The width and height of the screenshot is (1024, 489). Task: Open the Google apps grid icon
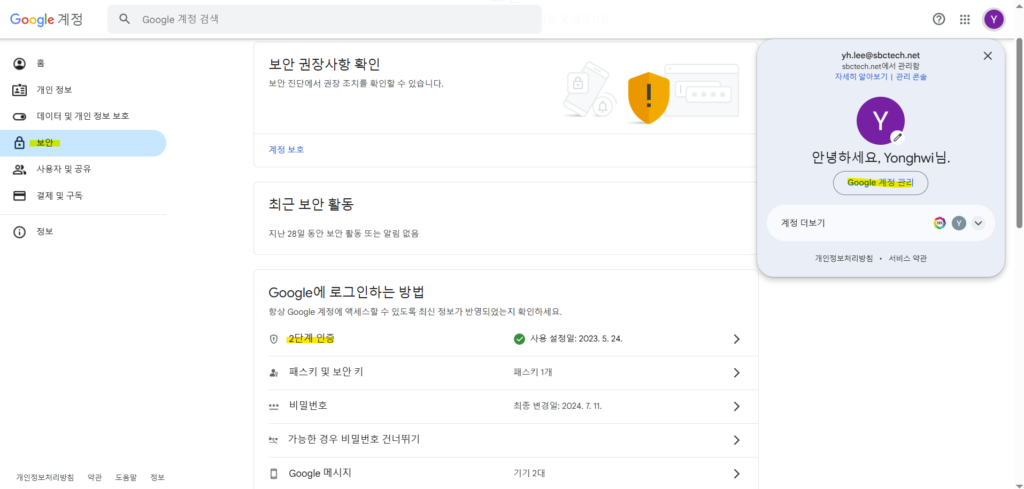tap(965, 19)
